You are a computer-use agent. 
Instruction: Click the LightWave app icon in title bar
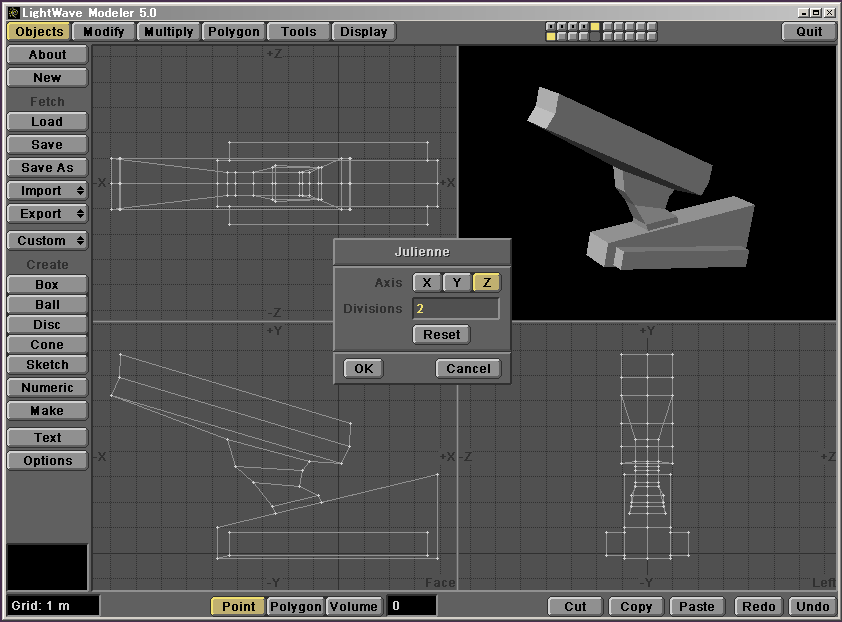tap(13, 12)
